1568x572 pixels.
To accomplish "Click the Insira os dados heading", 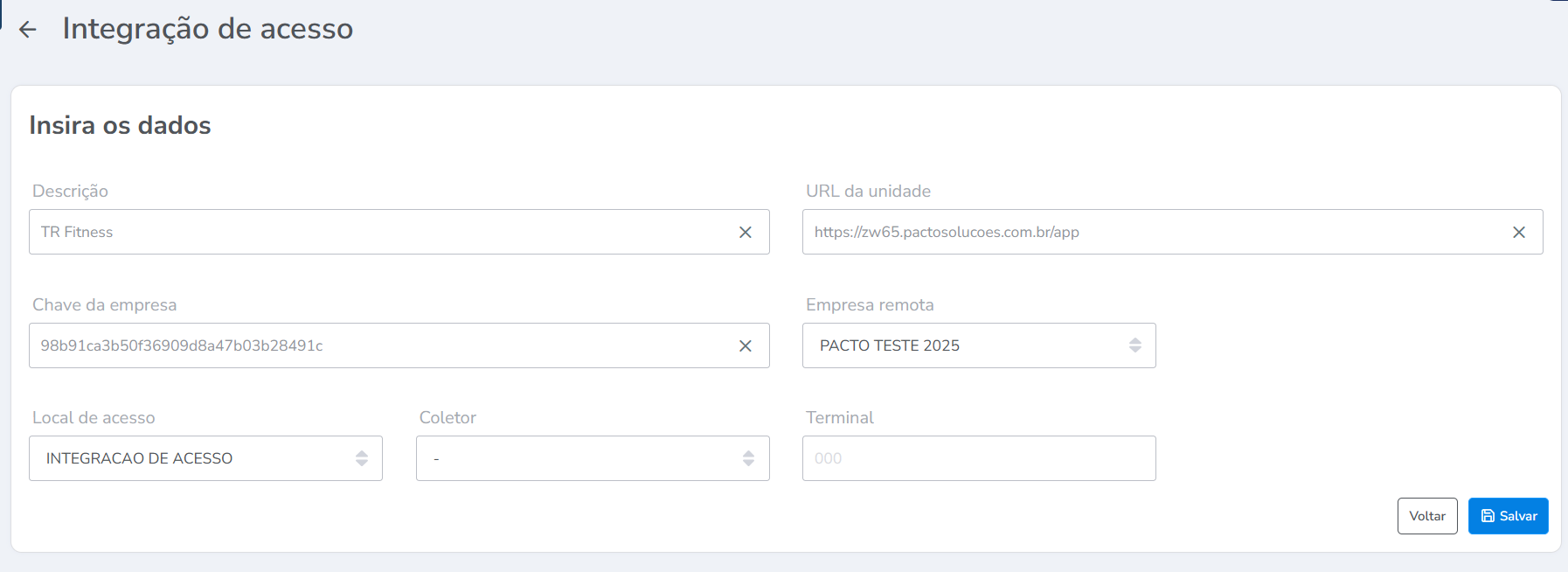I will [120, 126].
